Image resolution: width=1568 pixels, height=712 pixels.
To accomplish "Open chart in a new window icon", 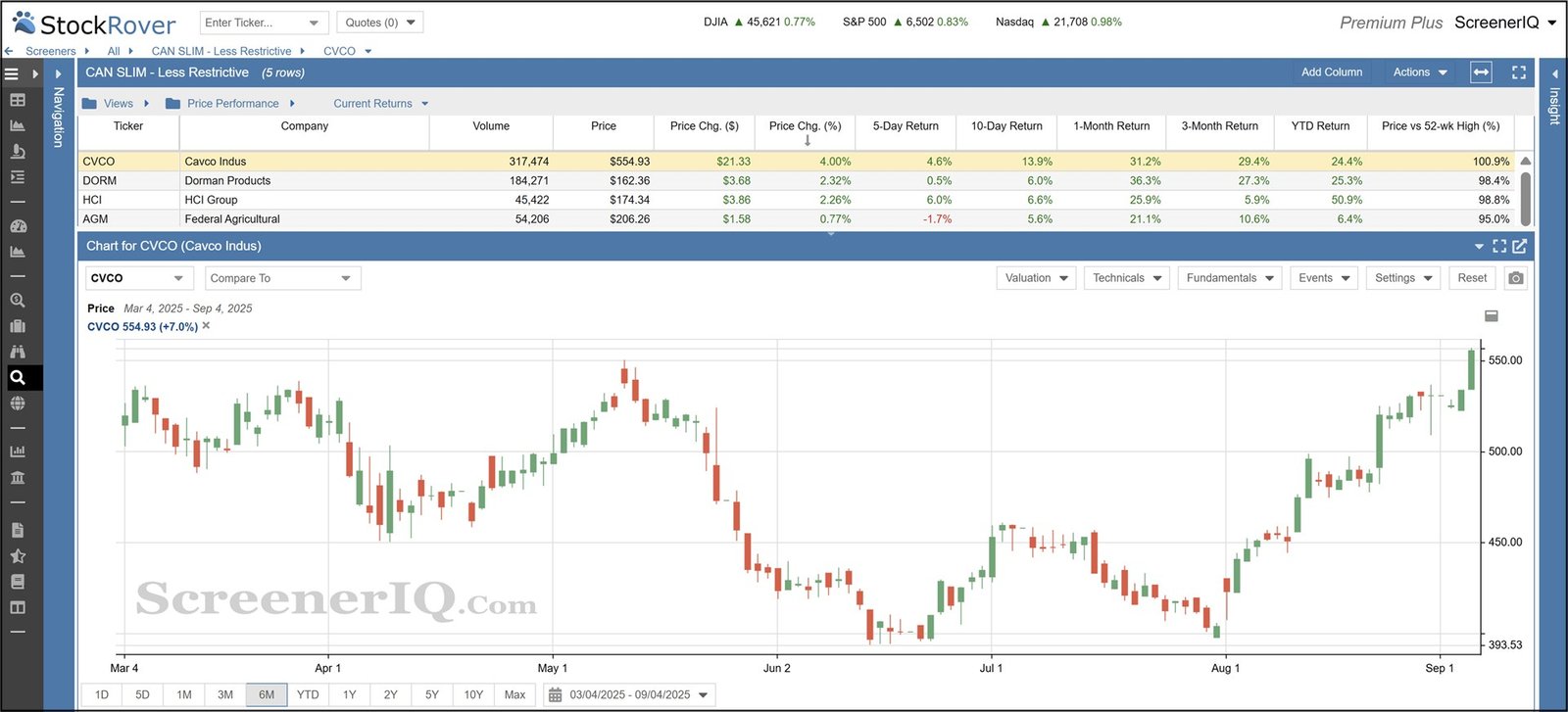I will 1520,247.
